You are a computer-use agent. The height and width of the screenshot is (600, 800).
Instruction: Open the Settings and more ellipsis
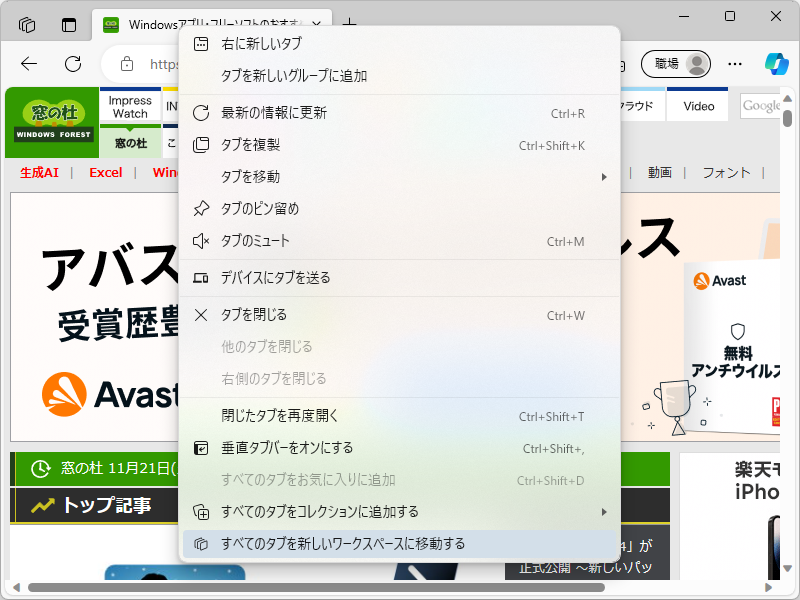click(x=735, y=64)
